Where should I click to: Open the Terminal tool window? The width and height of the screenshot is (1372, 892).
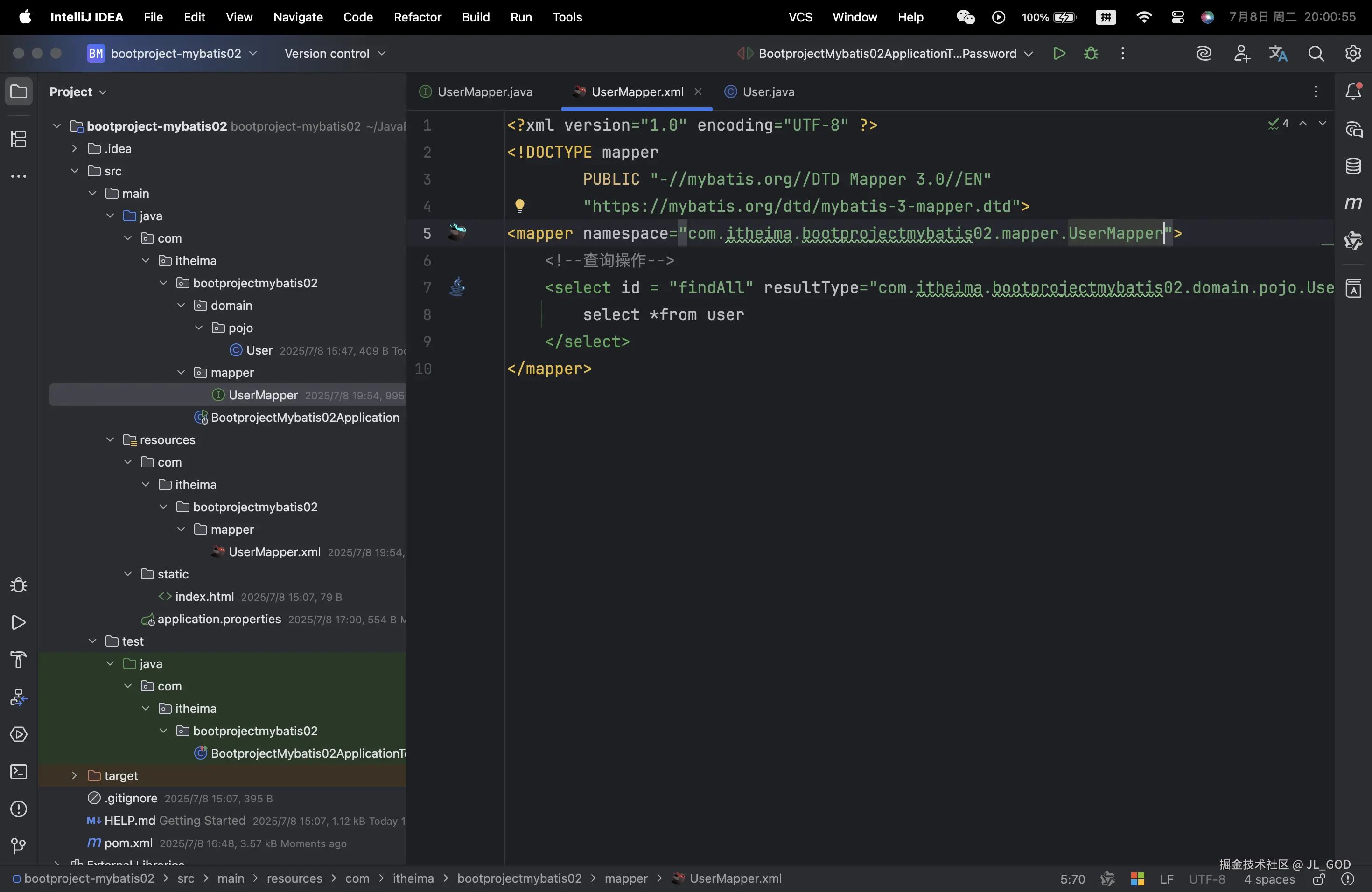point(19,772)
